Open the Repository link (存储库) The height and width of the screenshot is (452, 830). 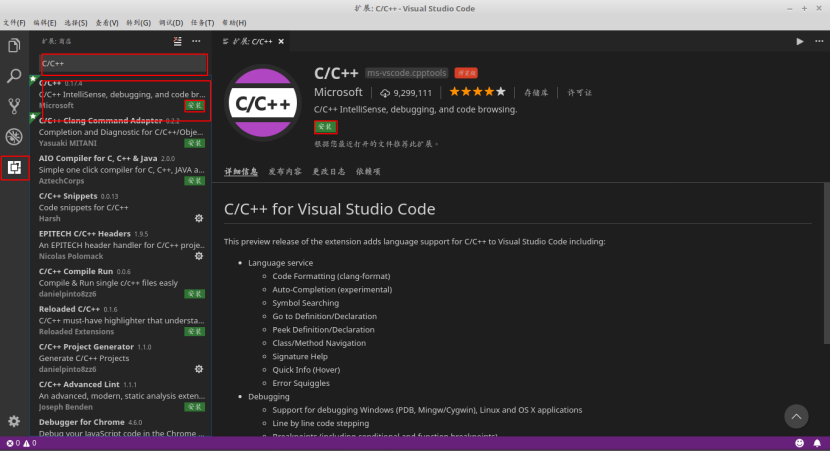(x=536, y=93)
